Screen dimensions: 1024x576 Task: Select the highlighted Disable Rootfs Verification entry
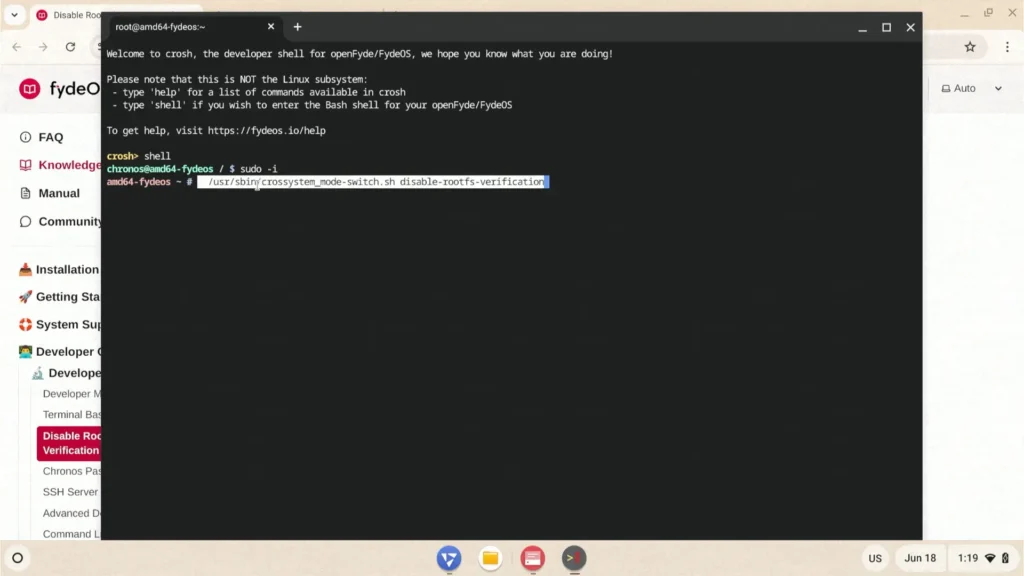[x=69, y=443]
